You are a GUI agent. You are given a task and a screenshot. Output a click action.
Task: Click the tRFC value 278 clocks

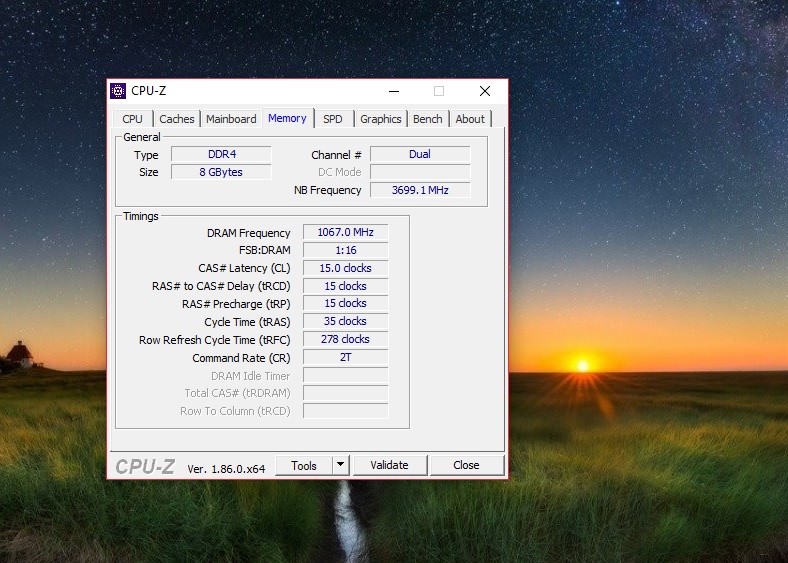point(346,339)
